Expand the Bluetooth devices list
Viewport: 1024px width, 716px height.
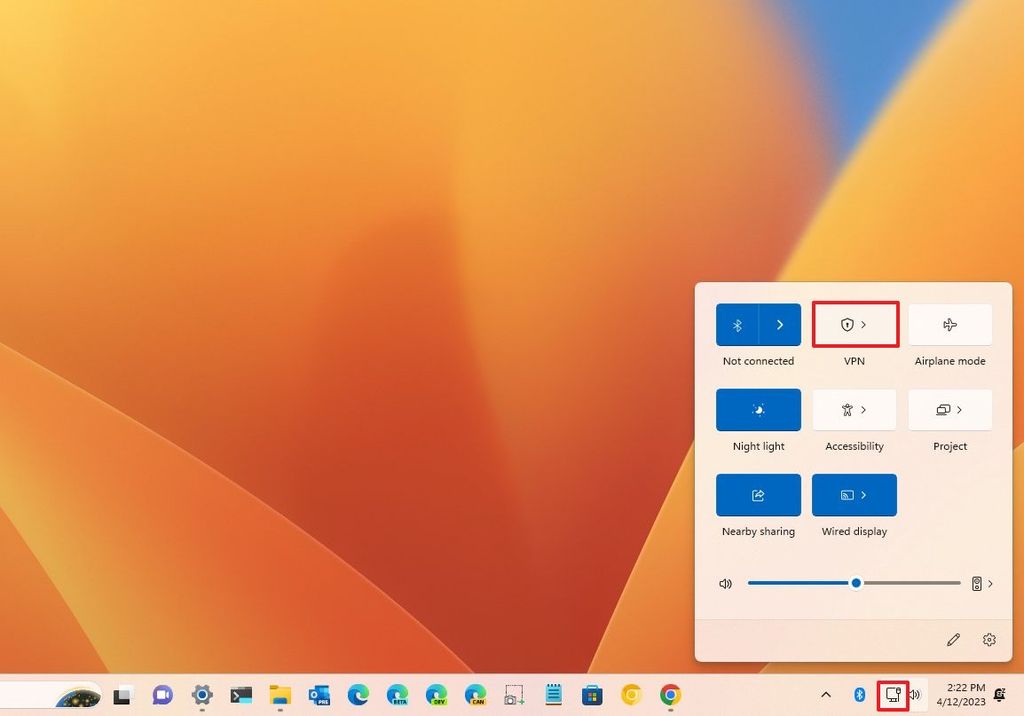(780, 324)
